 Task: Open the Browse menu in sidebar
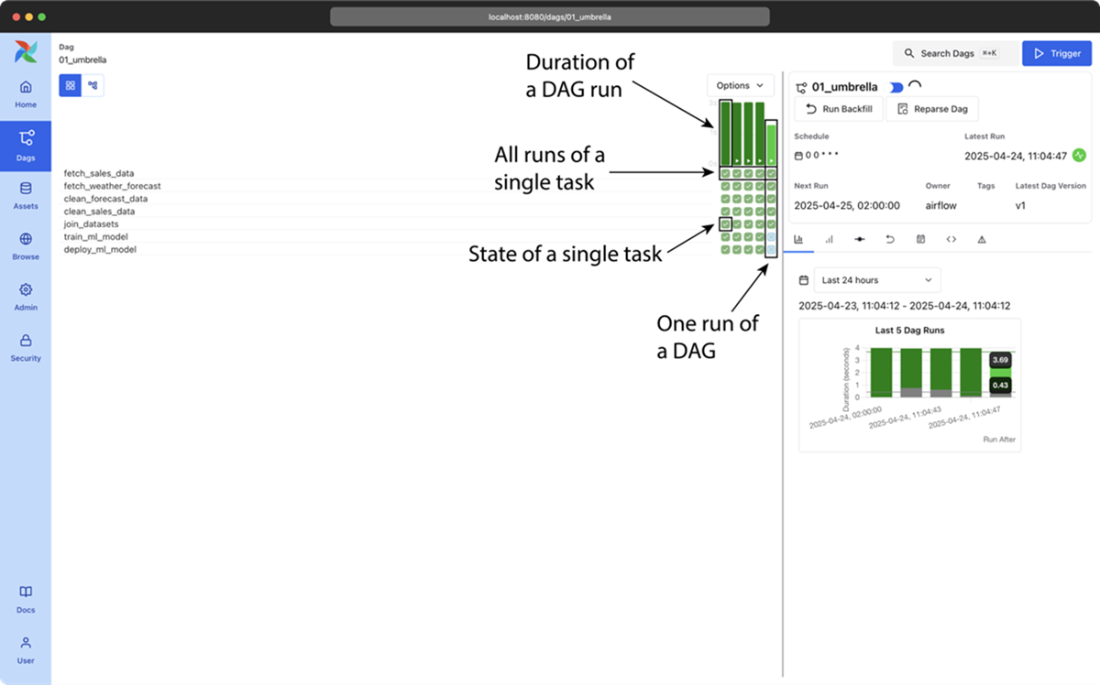coord(25,246)
